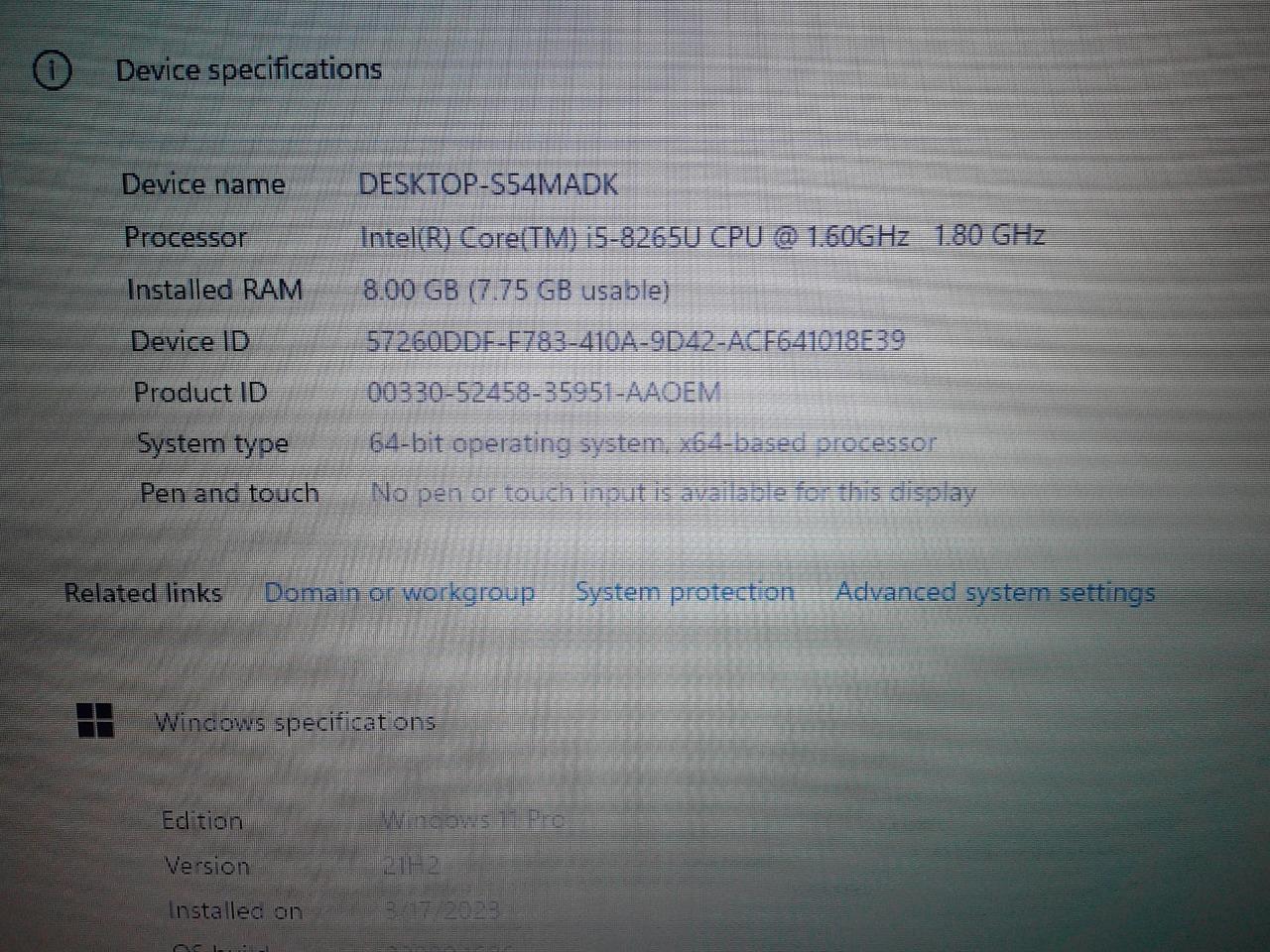Select the Product ID value 00330-52458-35951-AAOEM

tap(544, 392)
